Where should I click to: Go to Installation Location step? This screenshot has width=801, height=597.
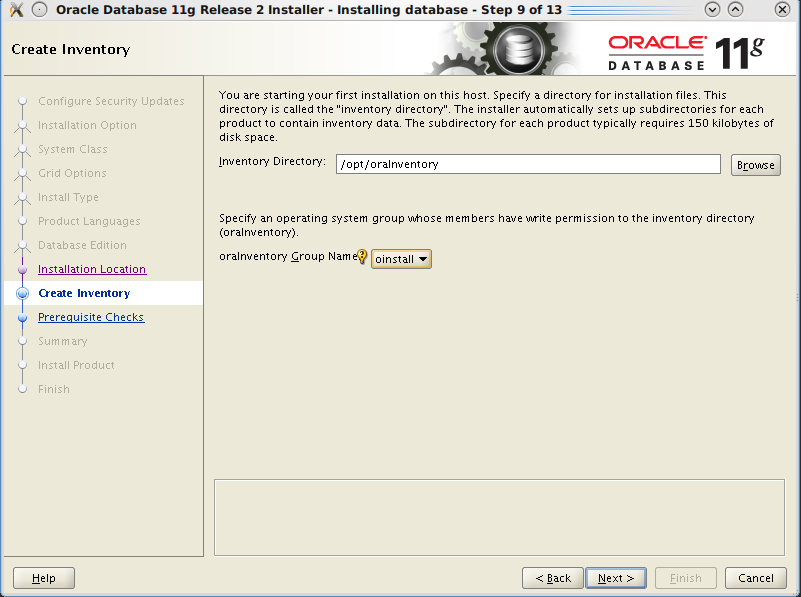click(x=92, y=269)
